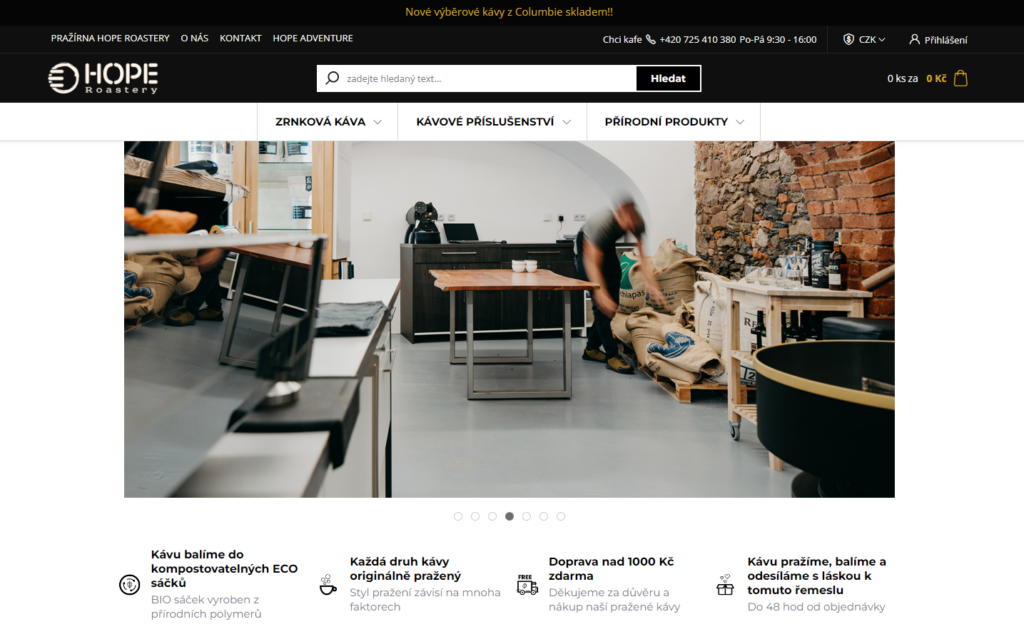
Task: Click the Hledat search button
Action: 668,78
